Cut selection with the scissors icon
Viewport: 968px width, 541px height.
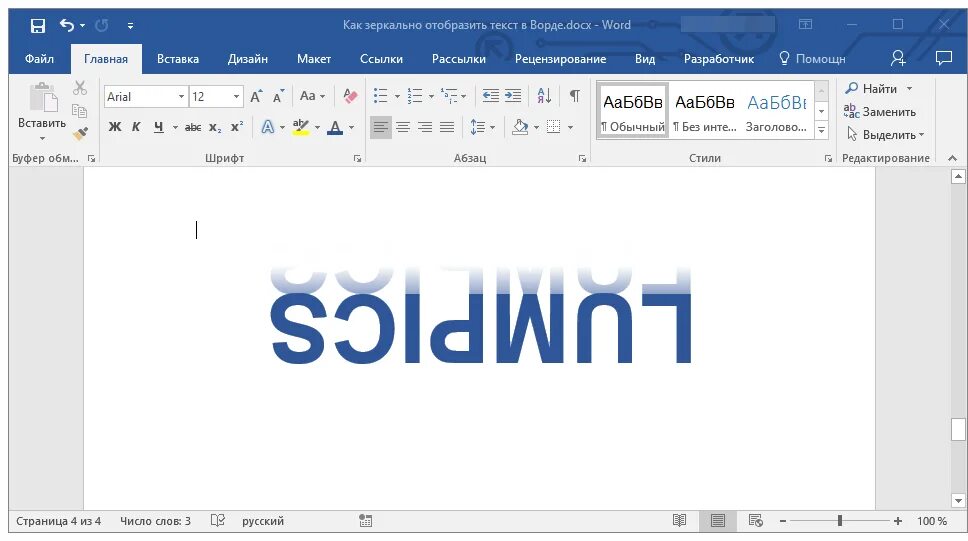pyautogui.click(x=80, y=88)
